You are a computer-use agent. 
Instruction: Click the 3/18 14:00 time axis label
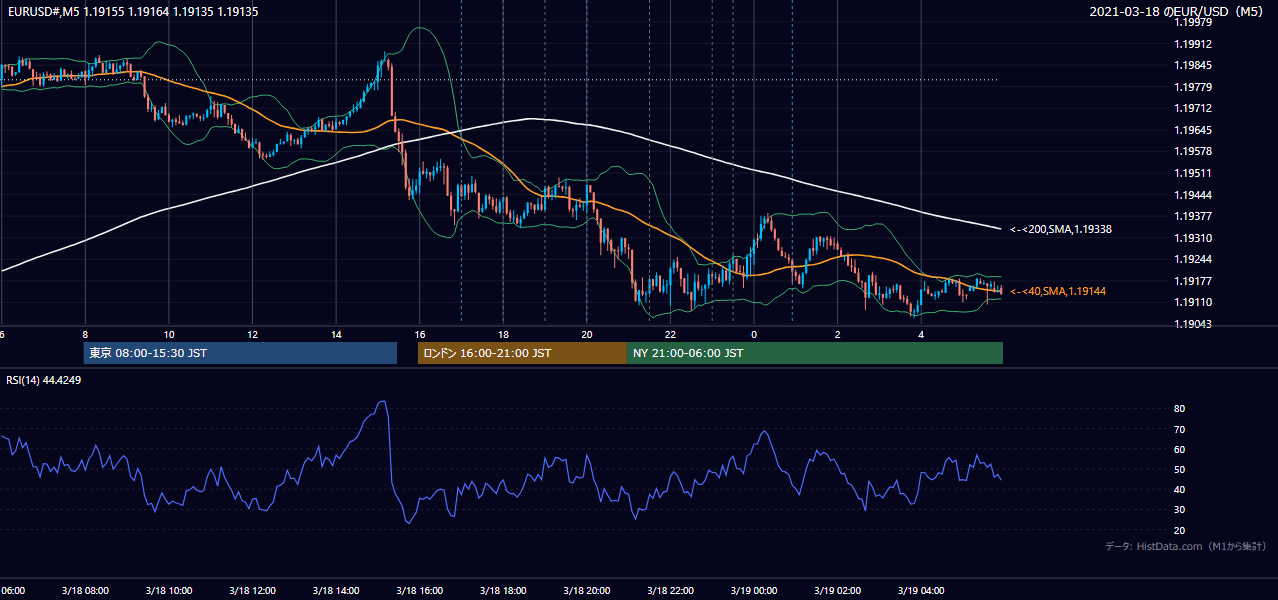(336, 591)
